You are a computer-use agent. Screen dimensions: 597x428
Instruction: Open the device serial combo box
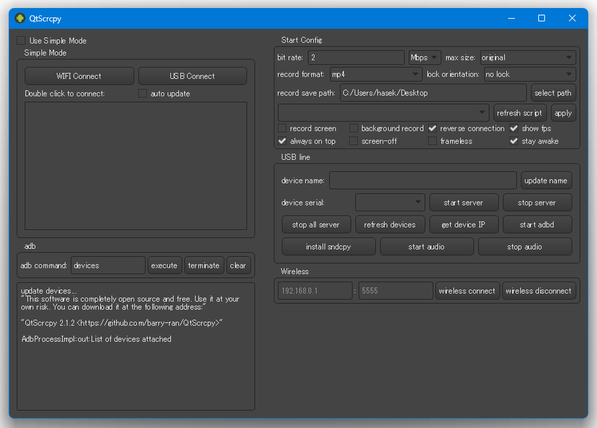390,203
